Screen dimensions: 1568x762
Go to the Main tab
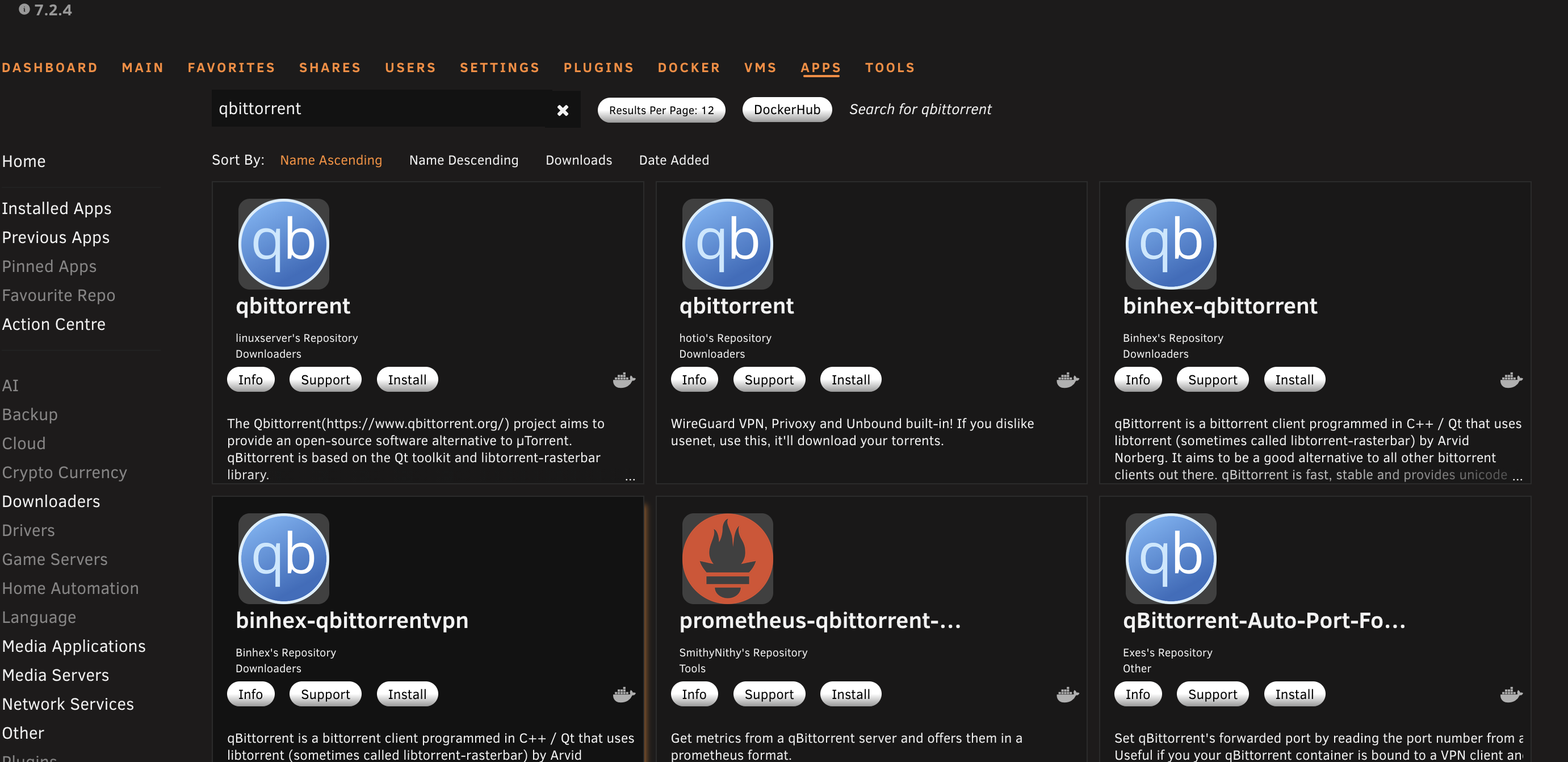[142, 68]
